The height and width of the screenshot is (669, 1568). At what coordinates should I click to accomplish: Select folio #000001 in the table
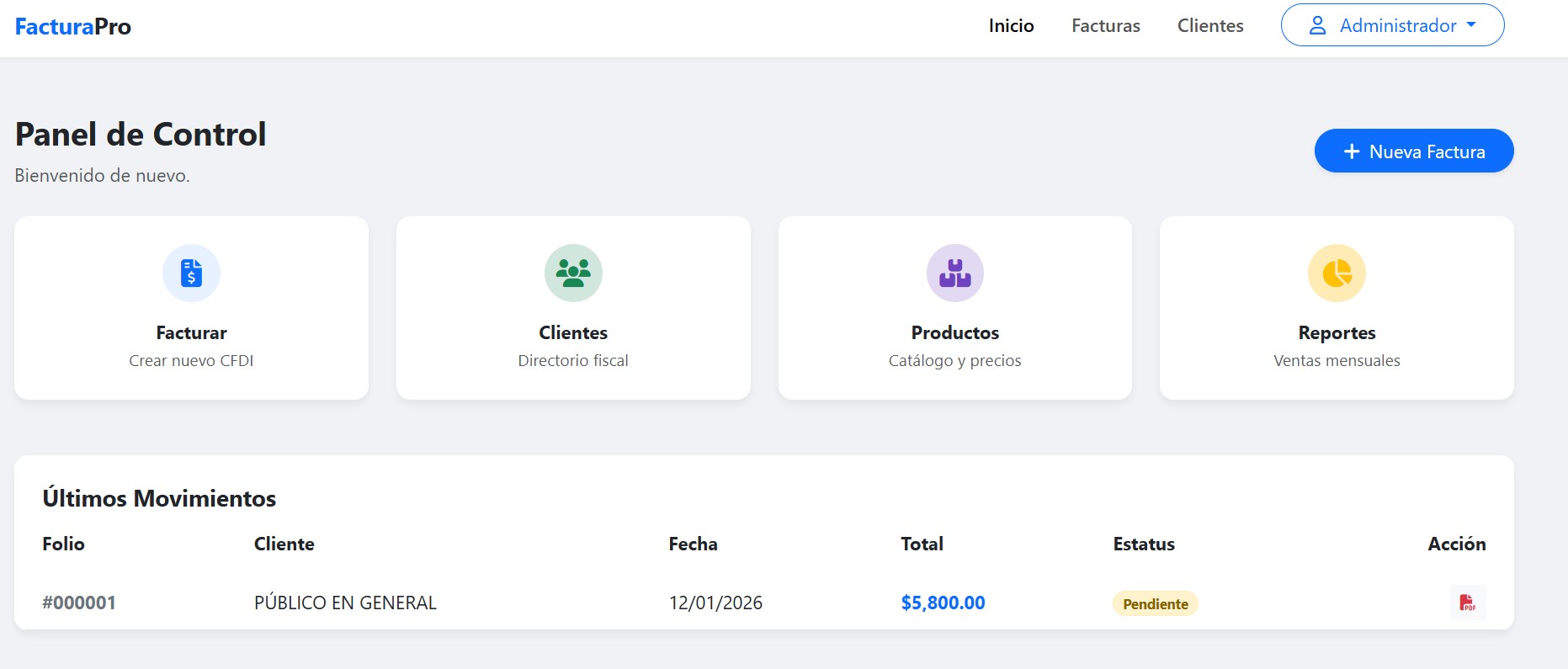point(79,603)
